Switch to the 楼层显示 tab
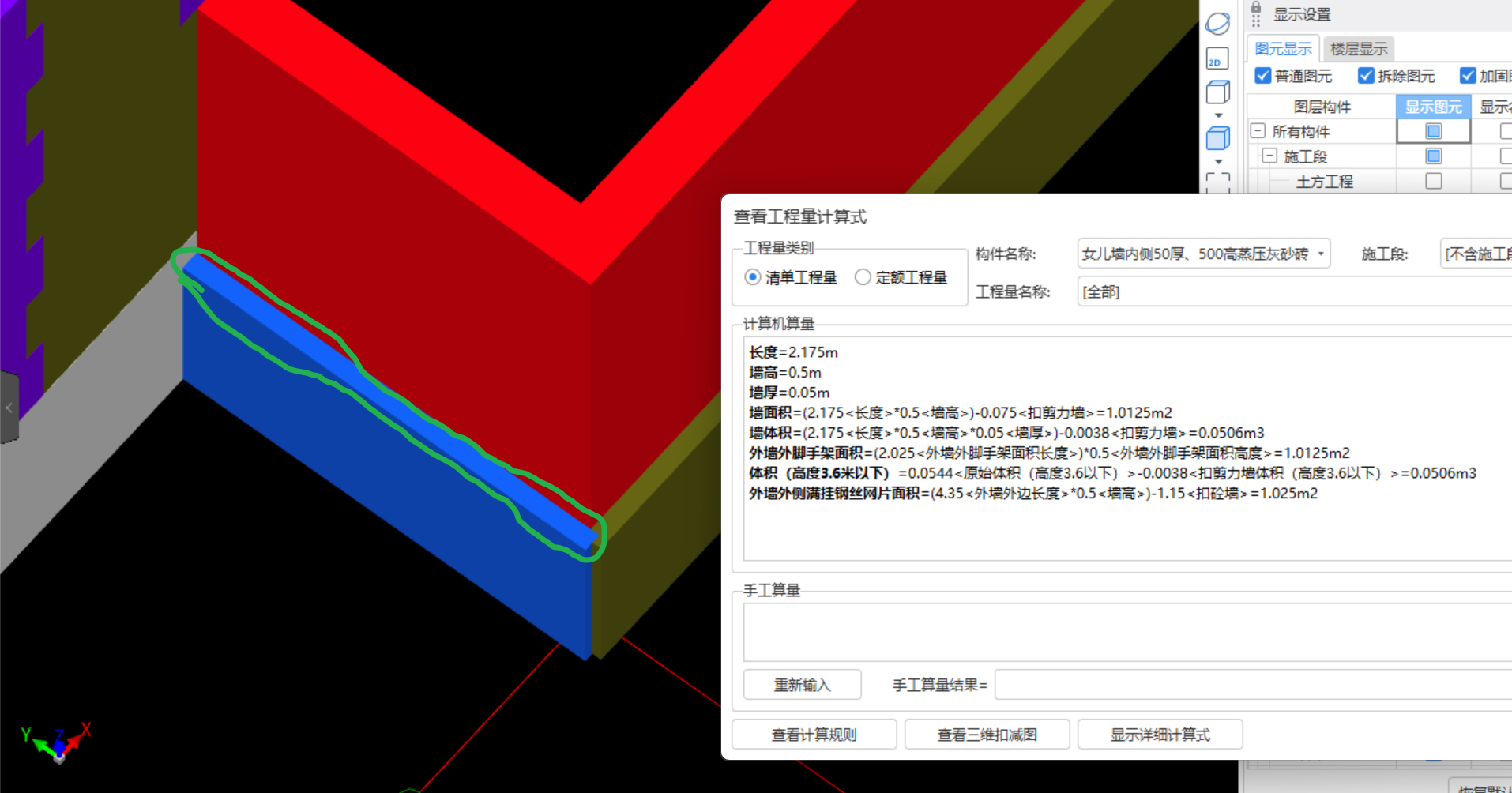Screen dimensions: 1512x793 (x=1359, y=48)
